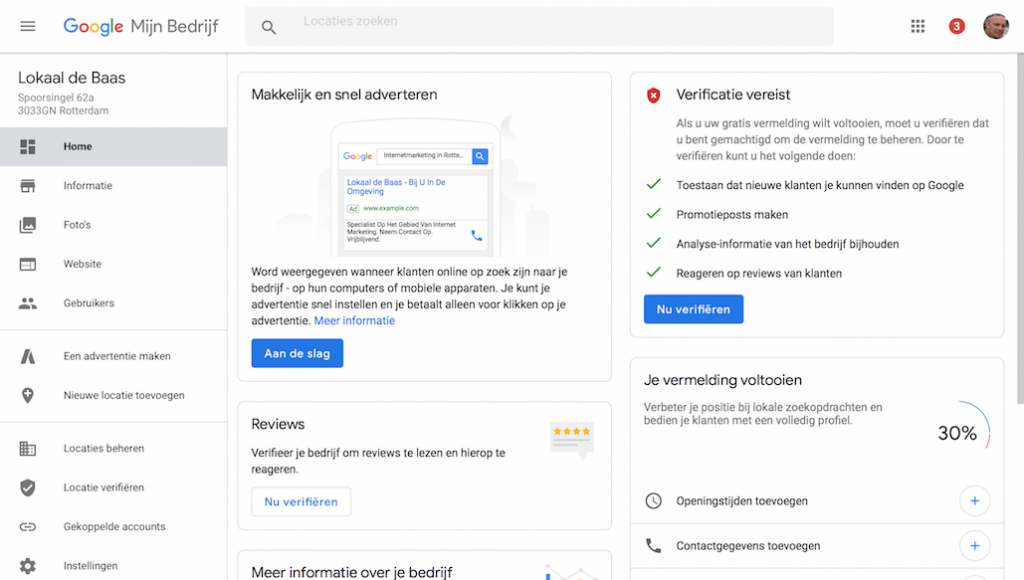The width and height of the screenshot is (1024, 580).
Task: Open Locaties beheren
Action: pos(114,448)
